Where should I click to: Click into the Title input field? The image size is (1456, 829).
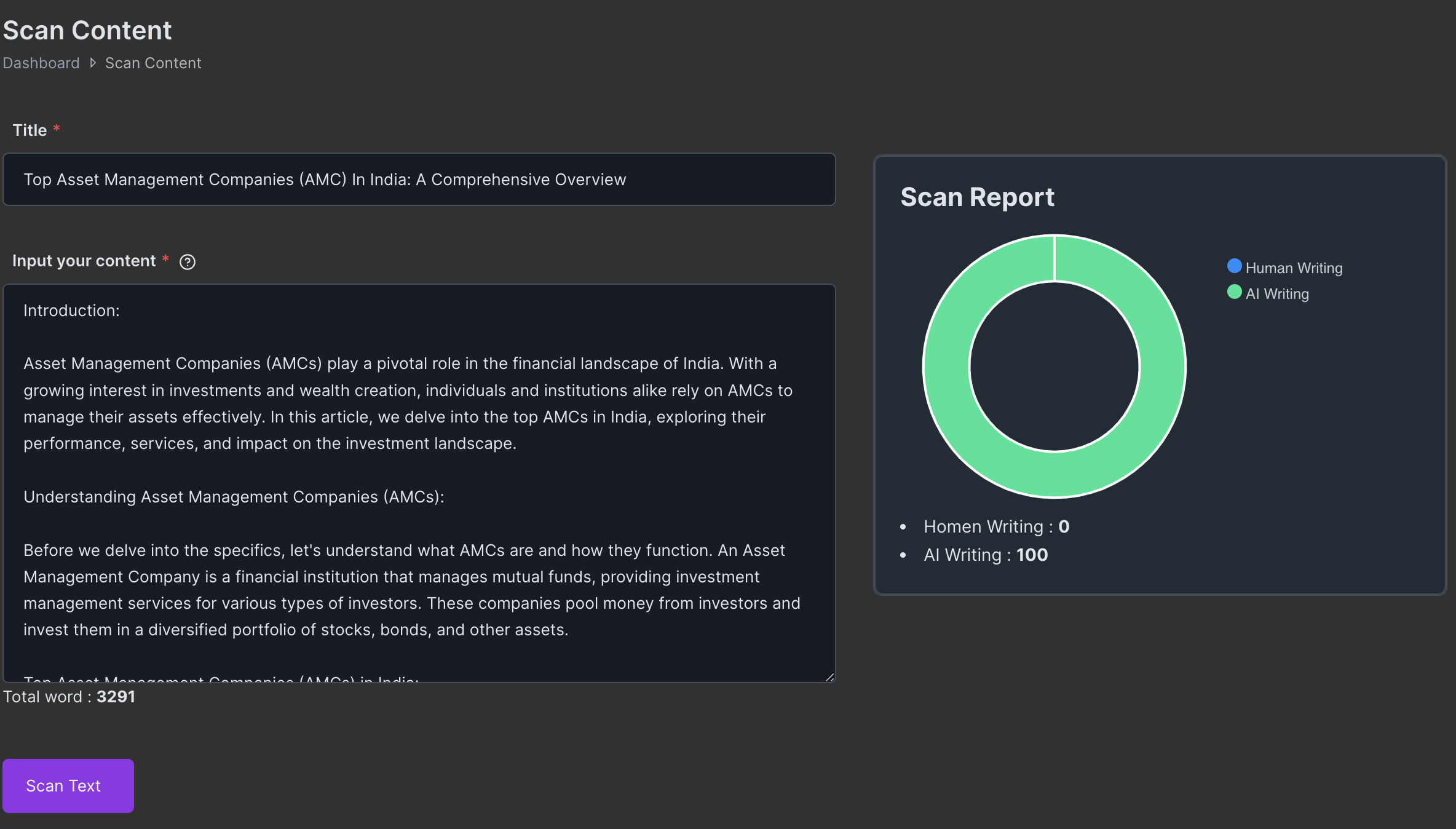[419, 180]
